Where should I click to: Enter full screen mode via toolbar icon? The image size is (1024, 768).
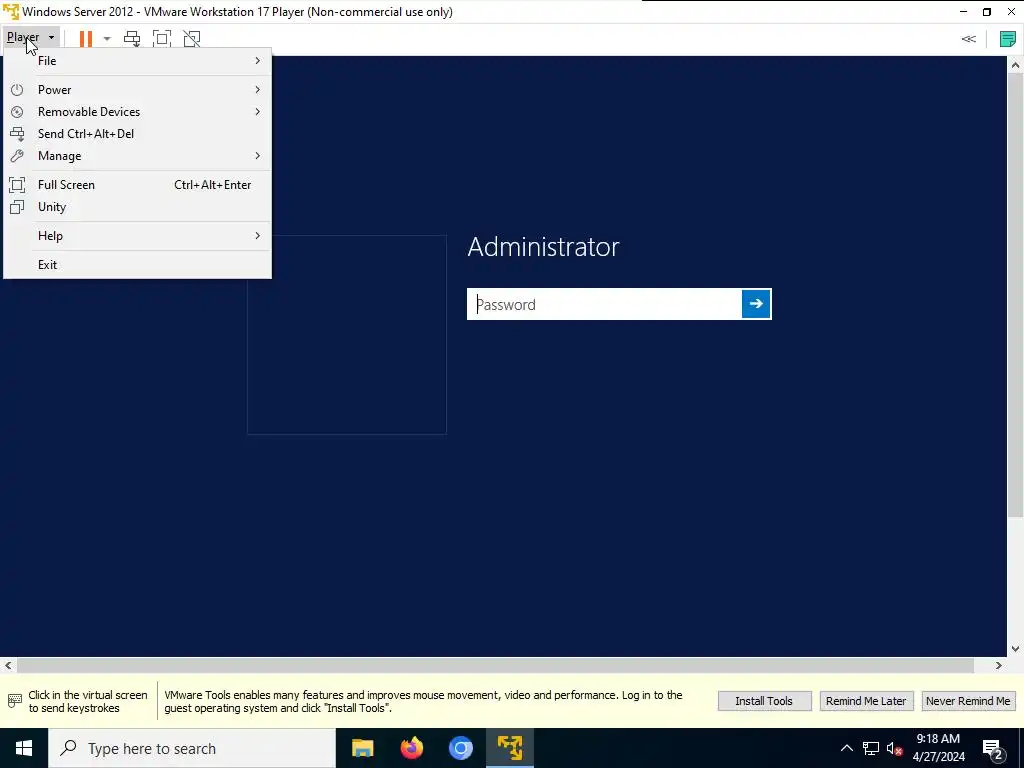pyautogui.click(x=161, y=39)
